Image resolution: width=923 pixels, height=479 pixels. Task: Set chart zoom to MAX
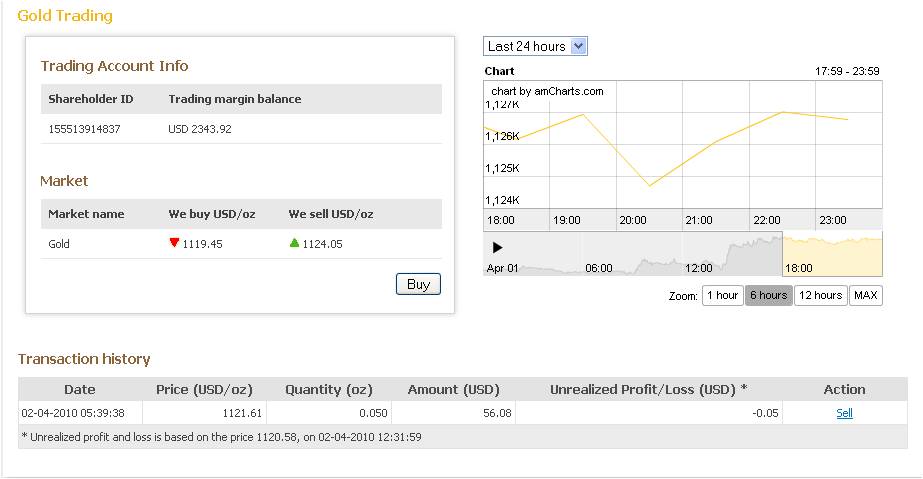[865, 295]
